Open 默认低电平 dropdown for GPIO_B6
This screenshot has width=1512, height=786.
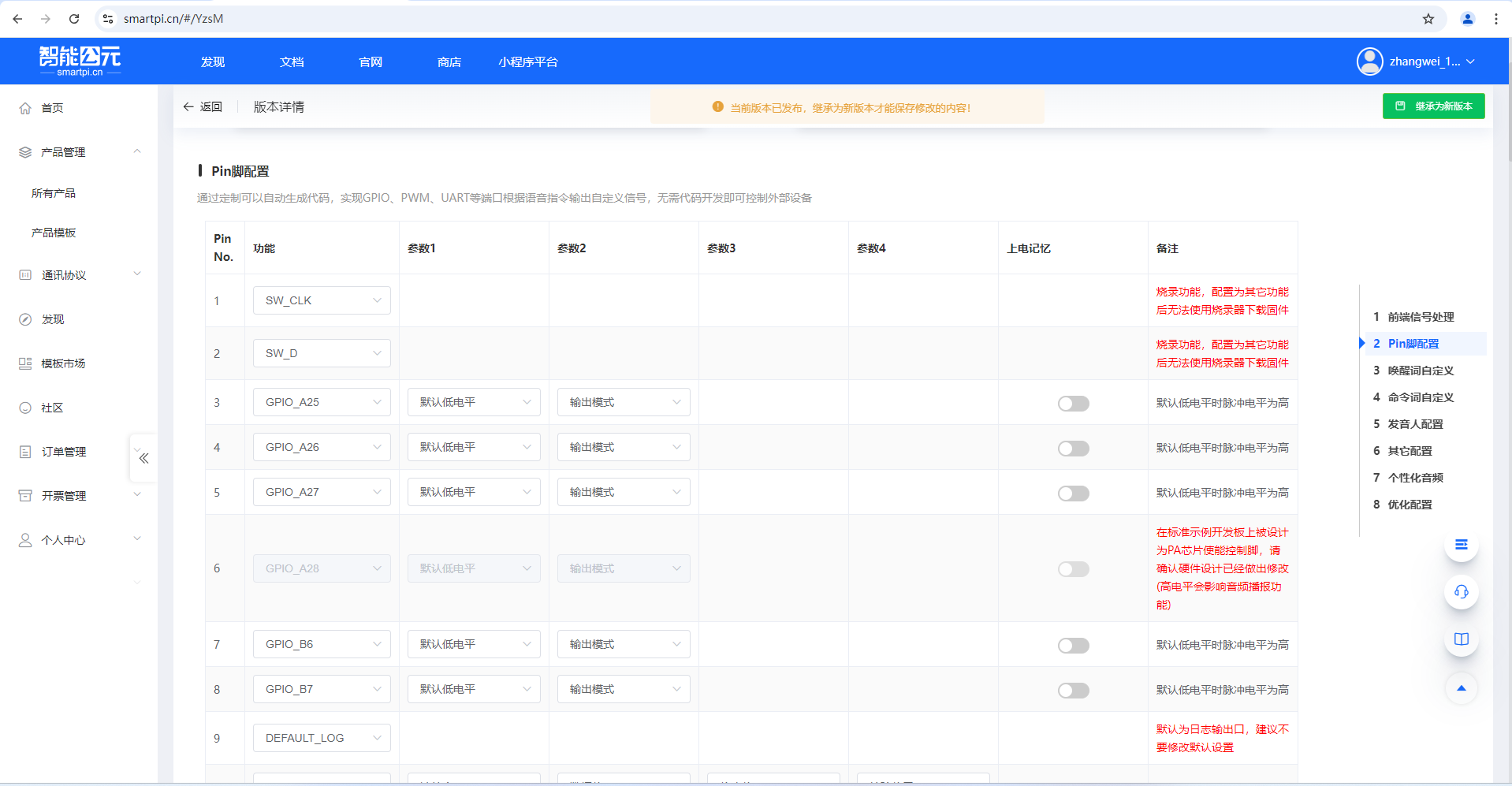point(473,644)
